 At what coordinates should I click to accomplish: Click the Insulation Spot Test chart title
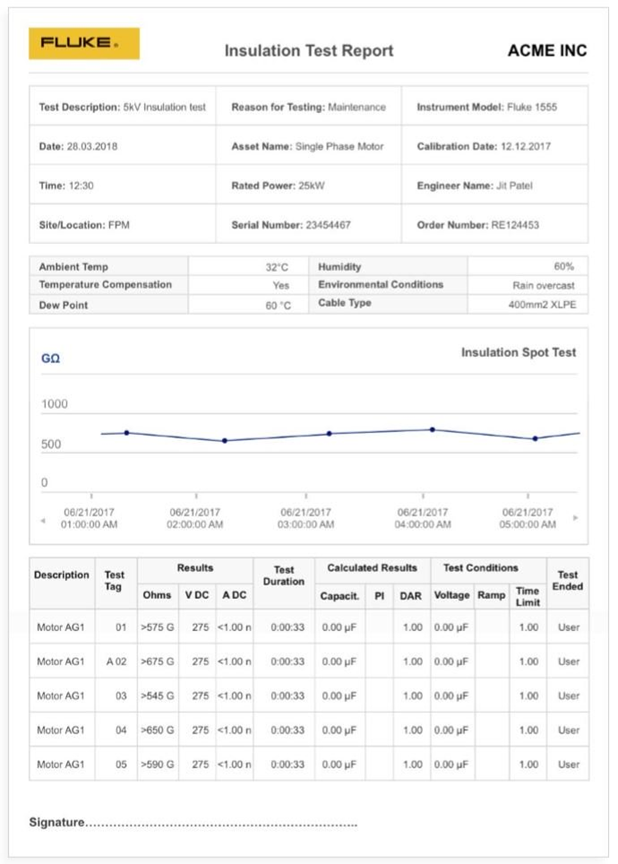518,352
